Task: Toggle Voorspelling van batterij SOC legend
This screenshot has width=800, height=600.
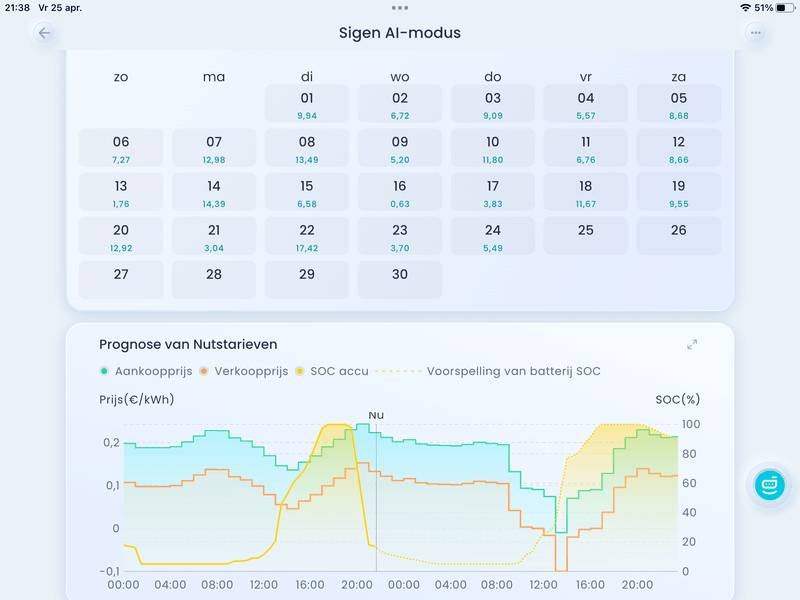Action: (x=488, y=371)
